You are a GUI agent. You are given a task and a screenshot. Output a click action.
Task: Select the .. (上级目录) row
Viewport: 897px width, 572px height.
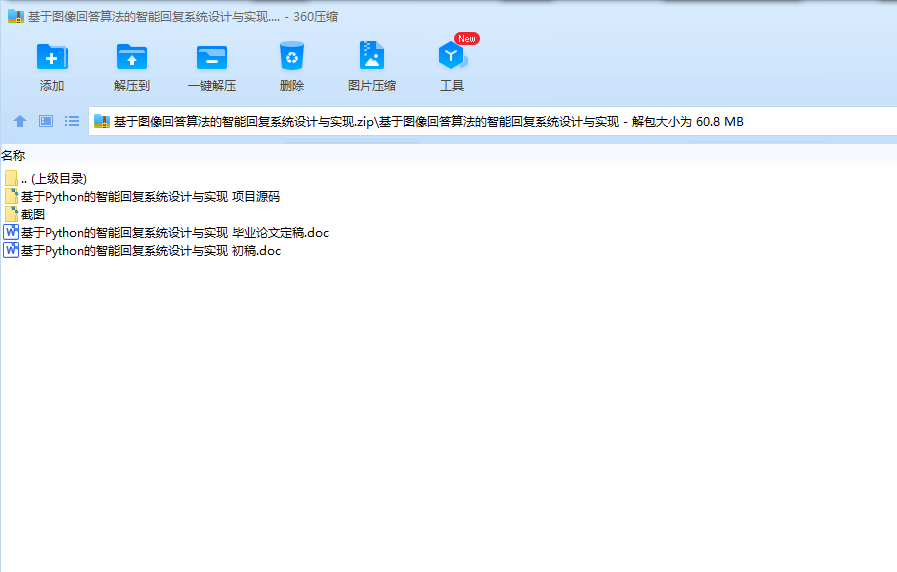[54, 179]
